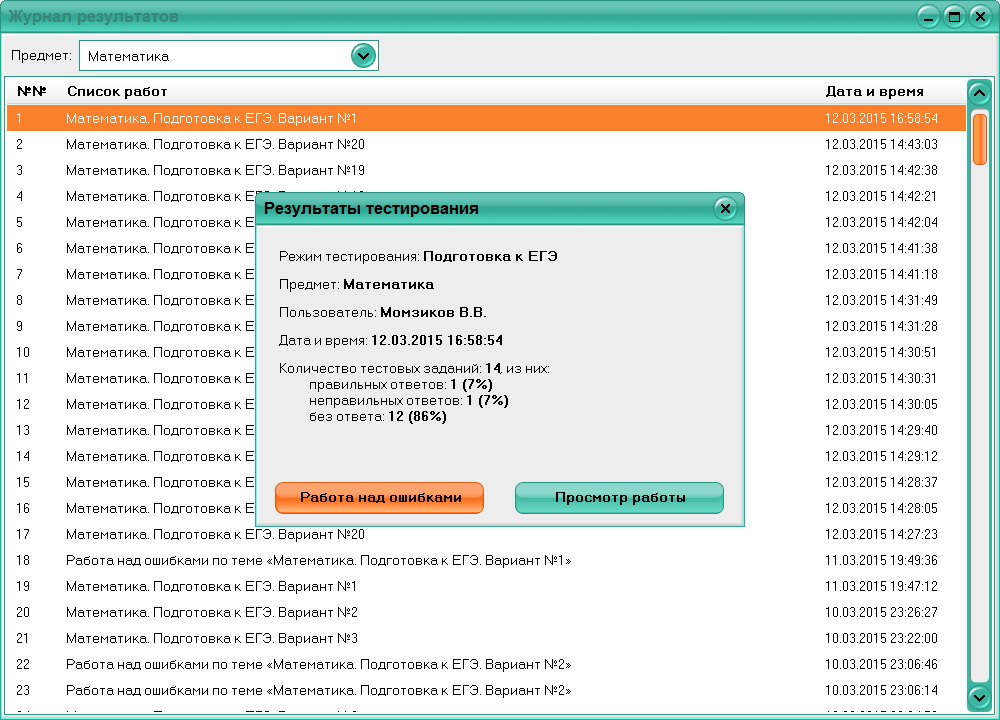Screen dimensions: 1000x720
Task: Click the Математика subject combo box field
Action: (215, 56)
